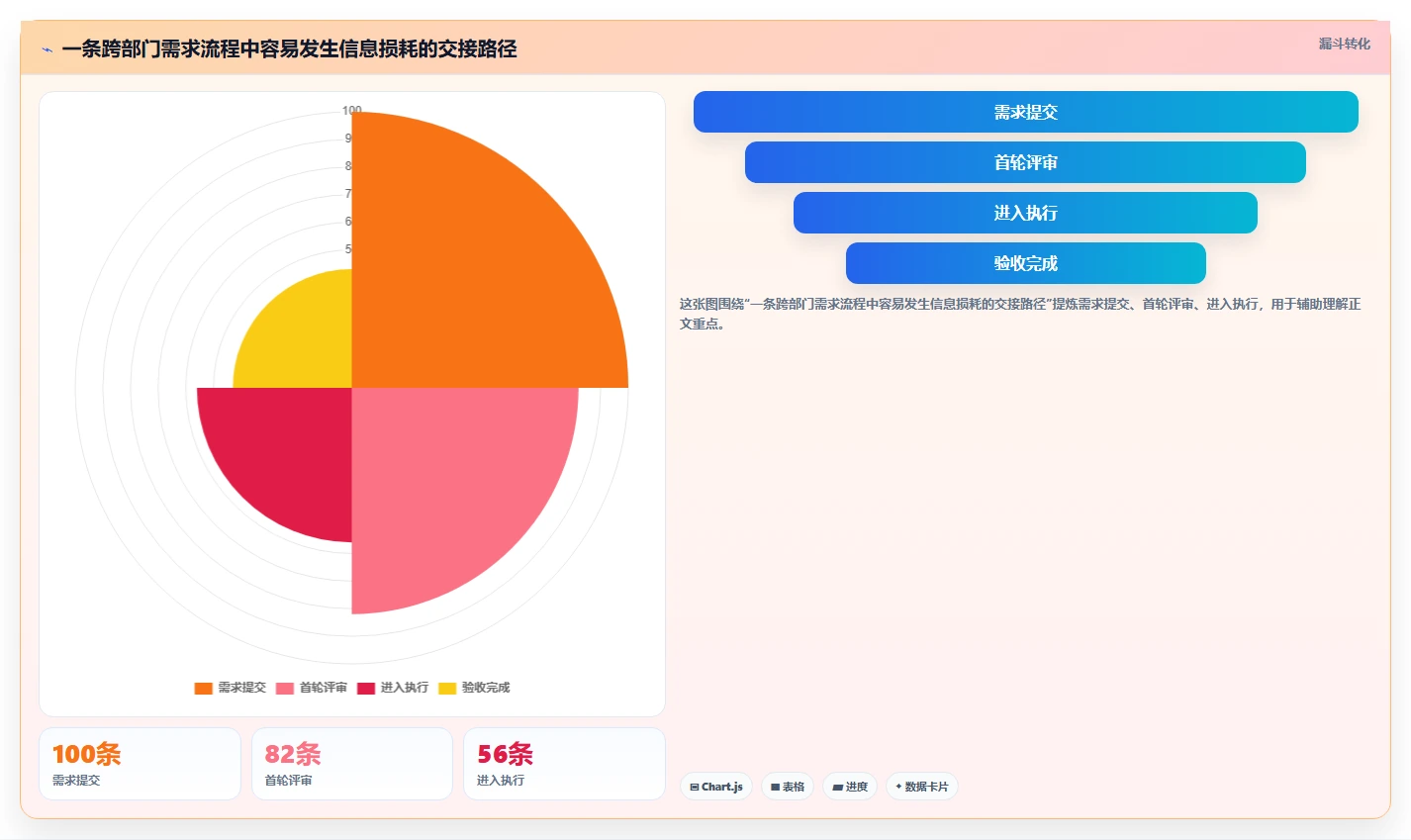Toggle 验收完成 yellow legend swatch
The height and width of the screenshot is (840, 1411).
(447, 688)
